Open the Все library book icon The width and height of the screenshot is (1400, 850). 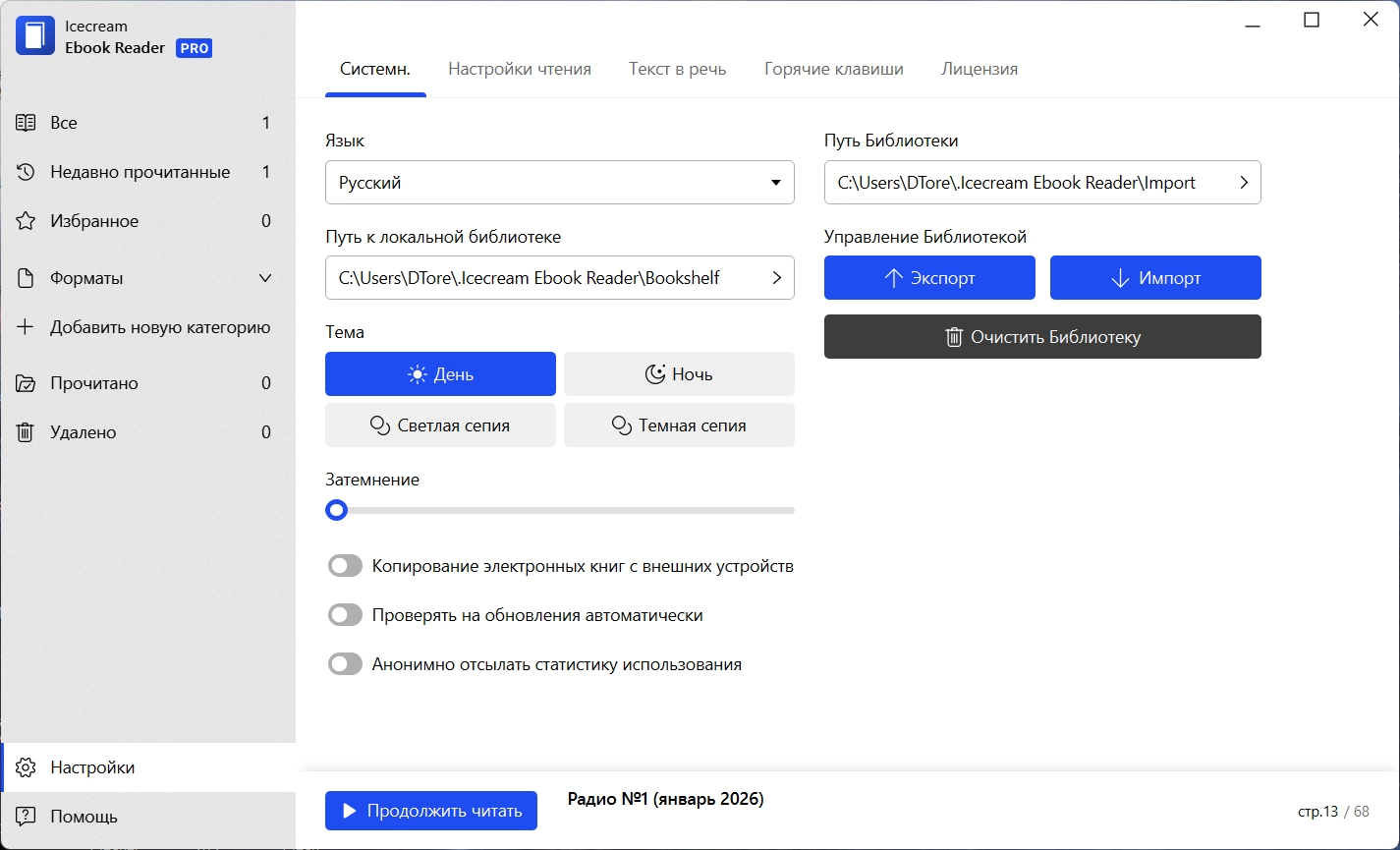click(26, 123)
